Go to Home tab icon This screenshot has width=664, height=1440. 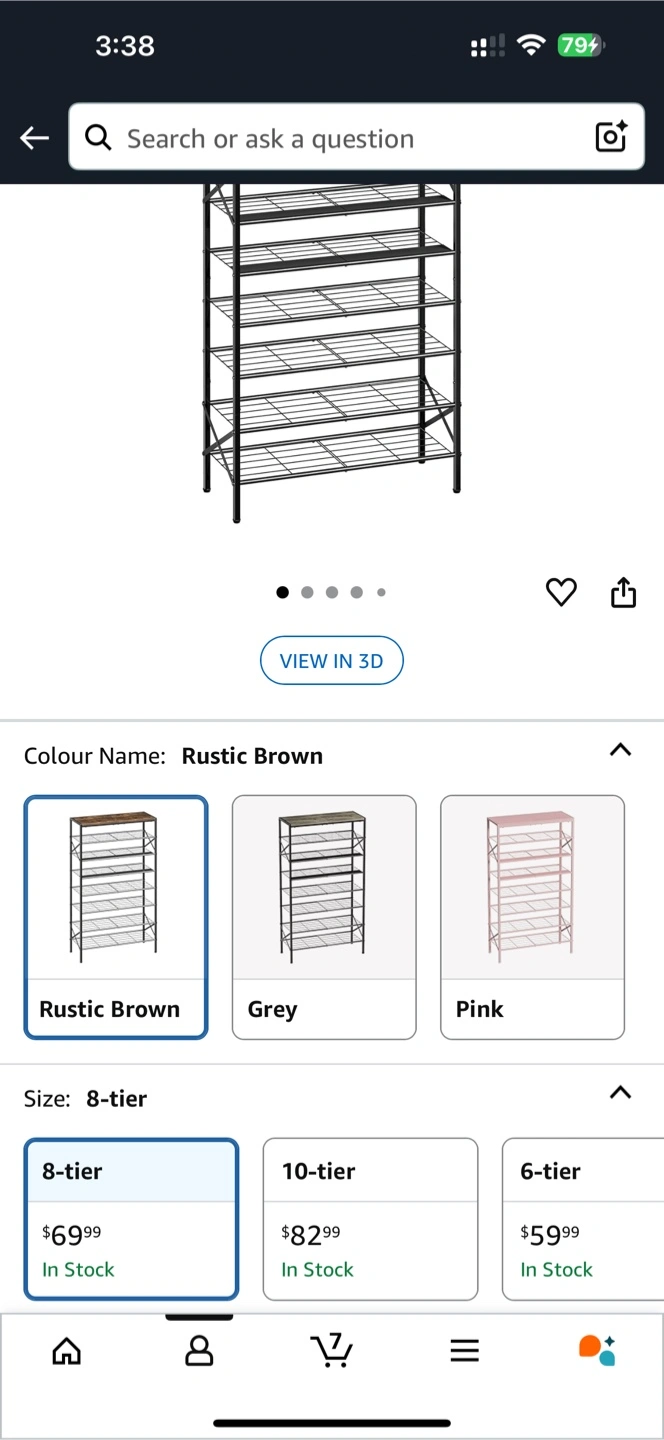(67, 1351)
